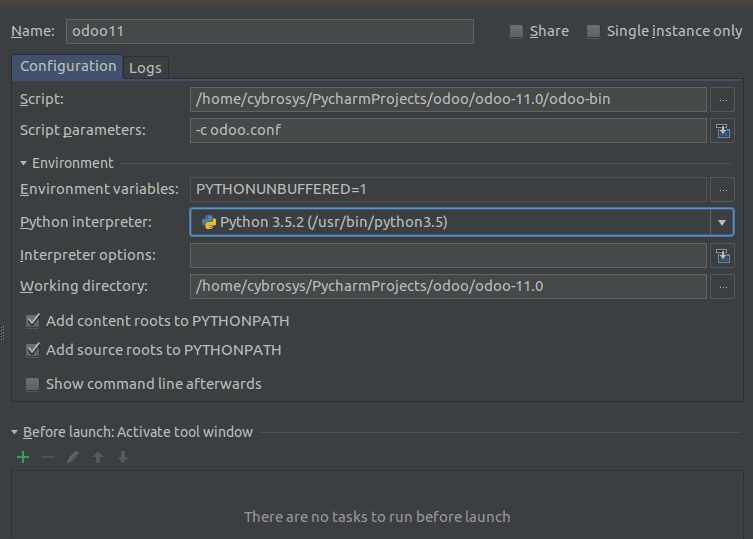This screenshot has height=539, width=753.
Task: Click the Script path input field
Action: click(448, 99)
